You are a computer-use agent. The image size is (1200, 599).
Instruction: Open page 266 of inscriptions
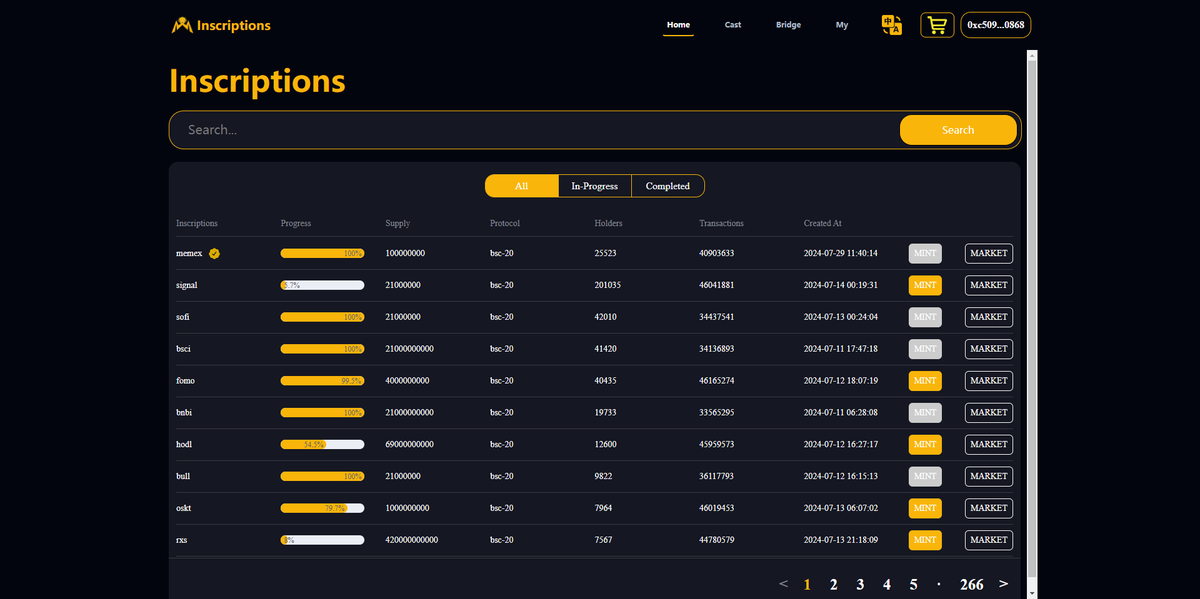pyautogui.click(x=971, y=583)
